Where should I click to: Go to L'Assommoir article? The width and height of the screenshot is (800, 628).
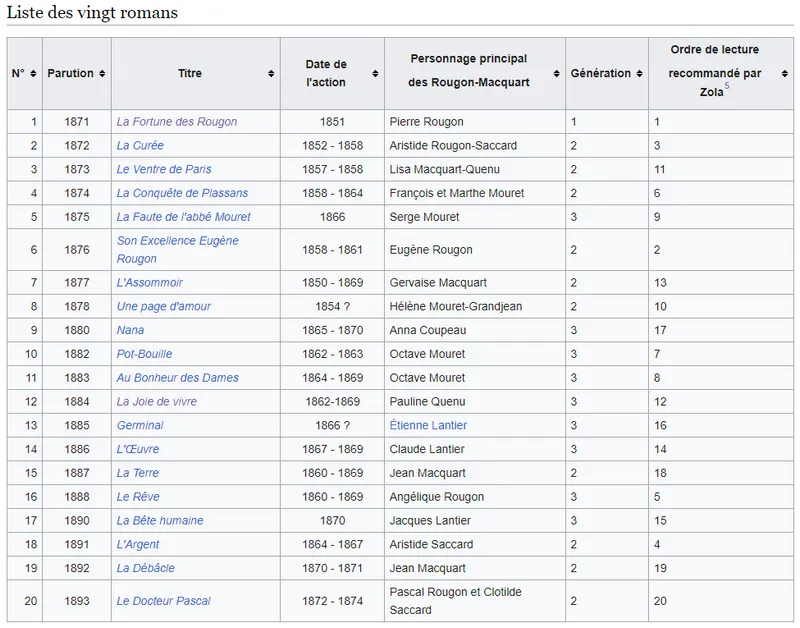150,283
